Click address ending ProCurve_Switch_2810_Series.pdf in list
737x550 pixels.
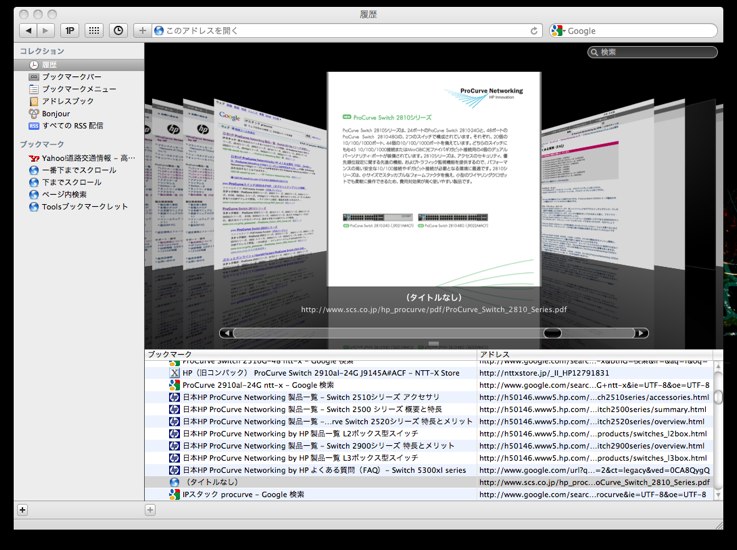click(595, 483)
